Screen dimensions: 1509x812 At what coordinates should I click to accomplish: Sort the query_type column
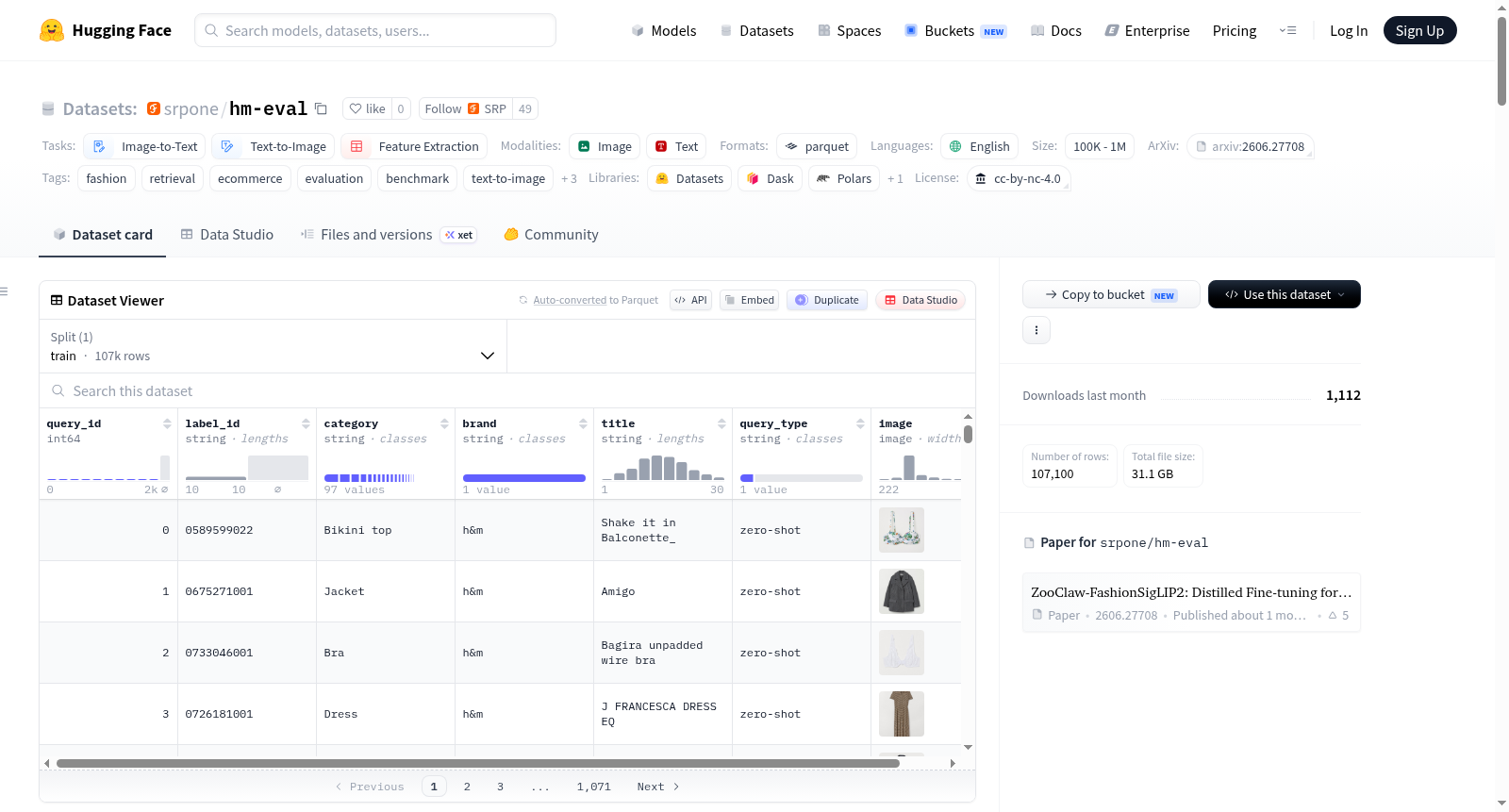pos(860,423)
